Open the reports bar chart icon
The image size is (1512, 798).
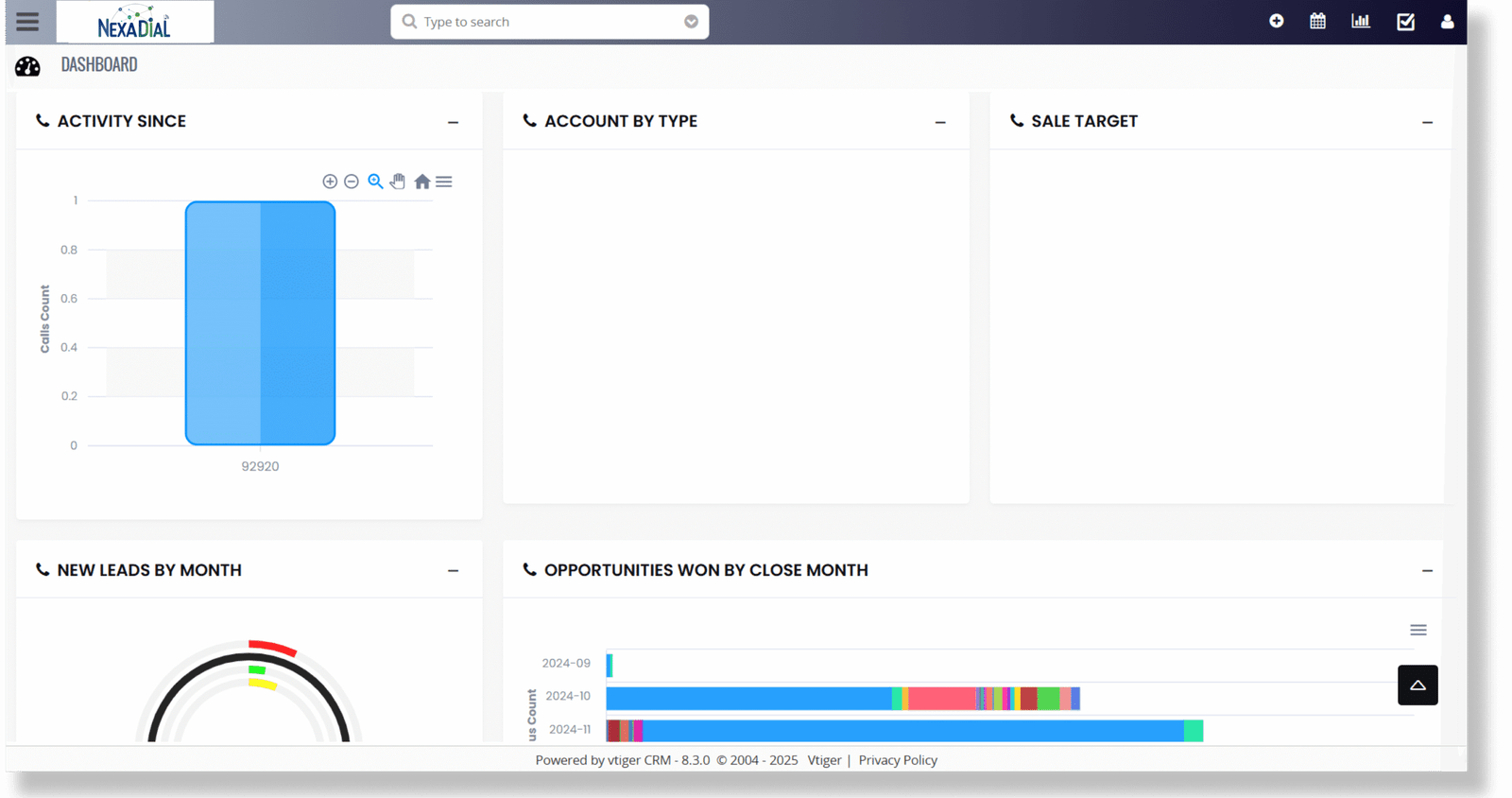(x=1360, y=21)
